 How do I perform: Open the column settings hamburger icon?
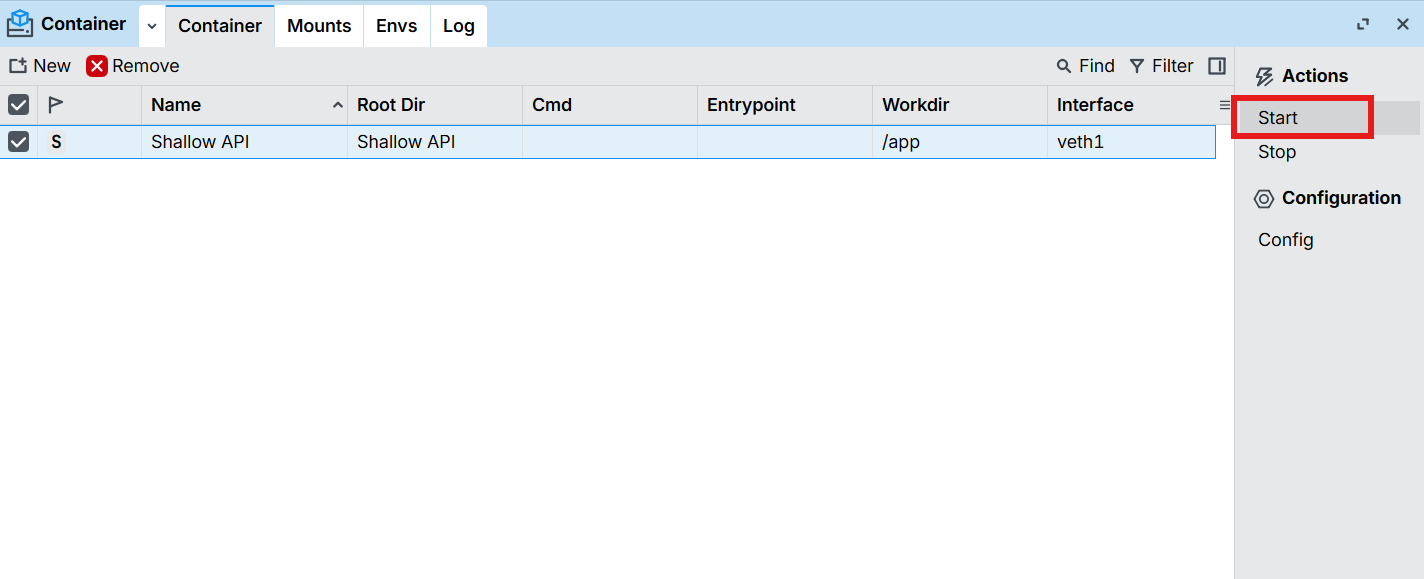coord(1224,105)
